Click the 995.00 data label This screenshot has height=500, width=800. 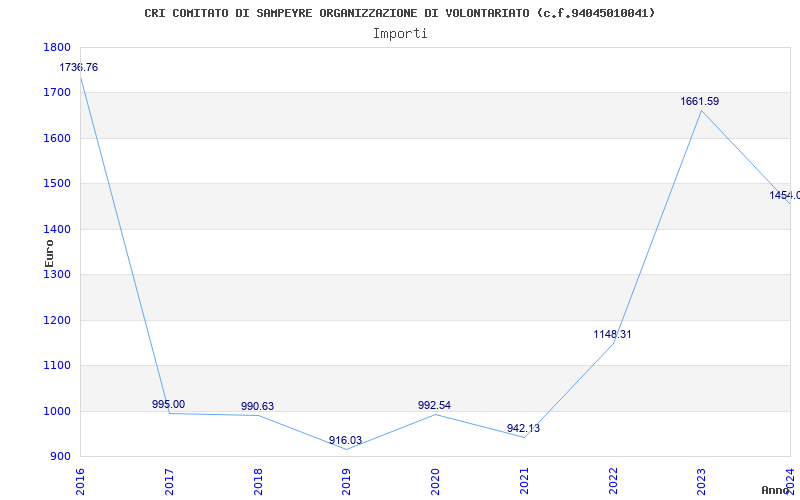(x=168, y=404)
